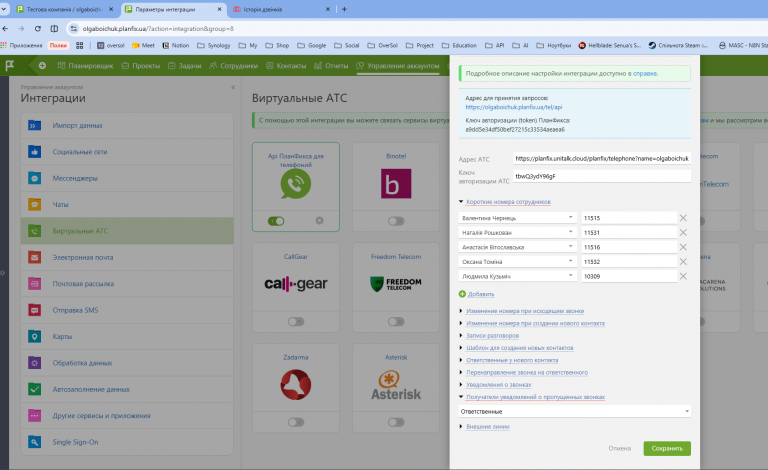Open the справке help link

(x=645, y=73)
